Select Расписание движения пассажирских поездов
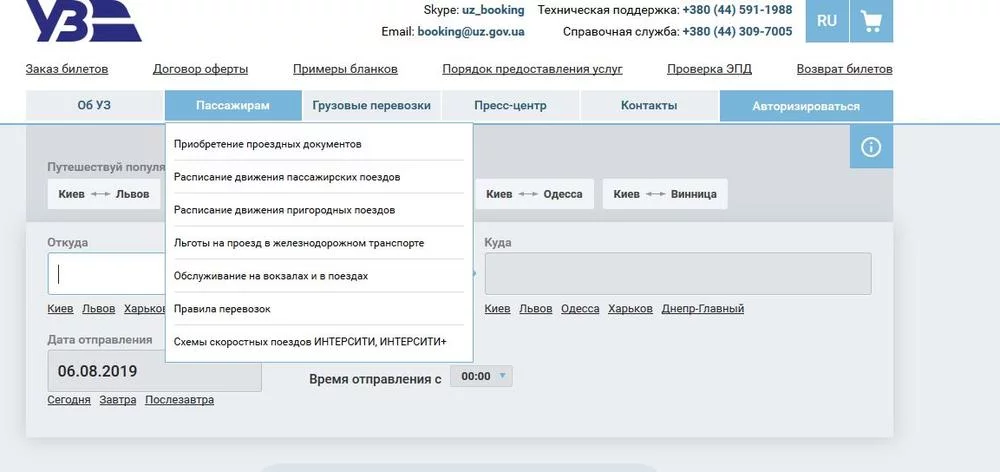The height and width of the screenshot is (472, 1000). 319,177
